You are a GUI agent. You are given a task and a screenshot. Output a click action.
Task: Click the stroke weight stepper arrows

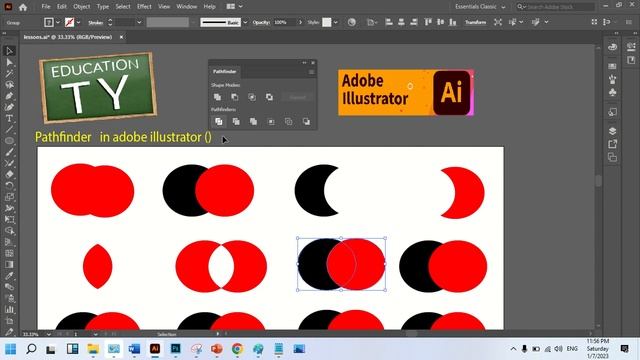click(x=110, y=22)
